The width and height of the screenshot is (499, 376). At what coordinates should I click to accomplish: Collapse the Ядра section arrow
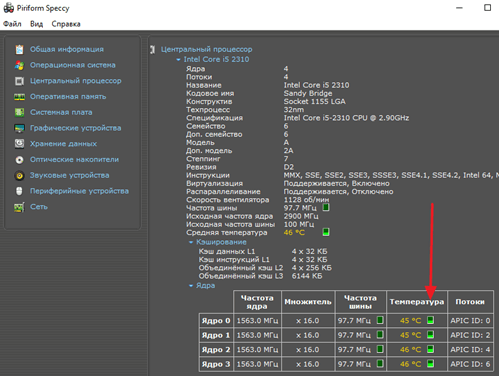191,286
